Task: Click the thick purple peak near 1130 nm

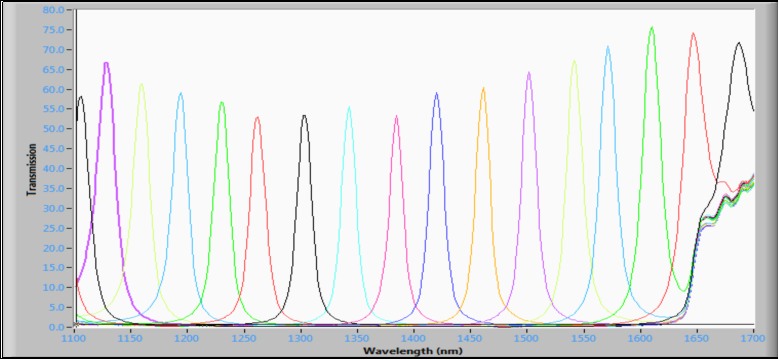Action: coord(106,64)
